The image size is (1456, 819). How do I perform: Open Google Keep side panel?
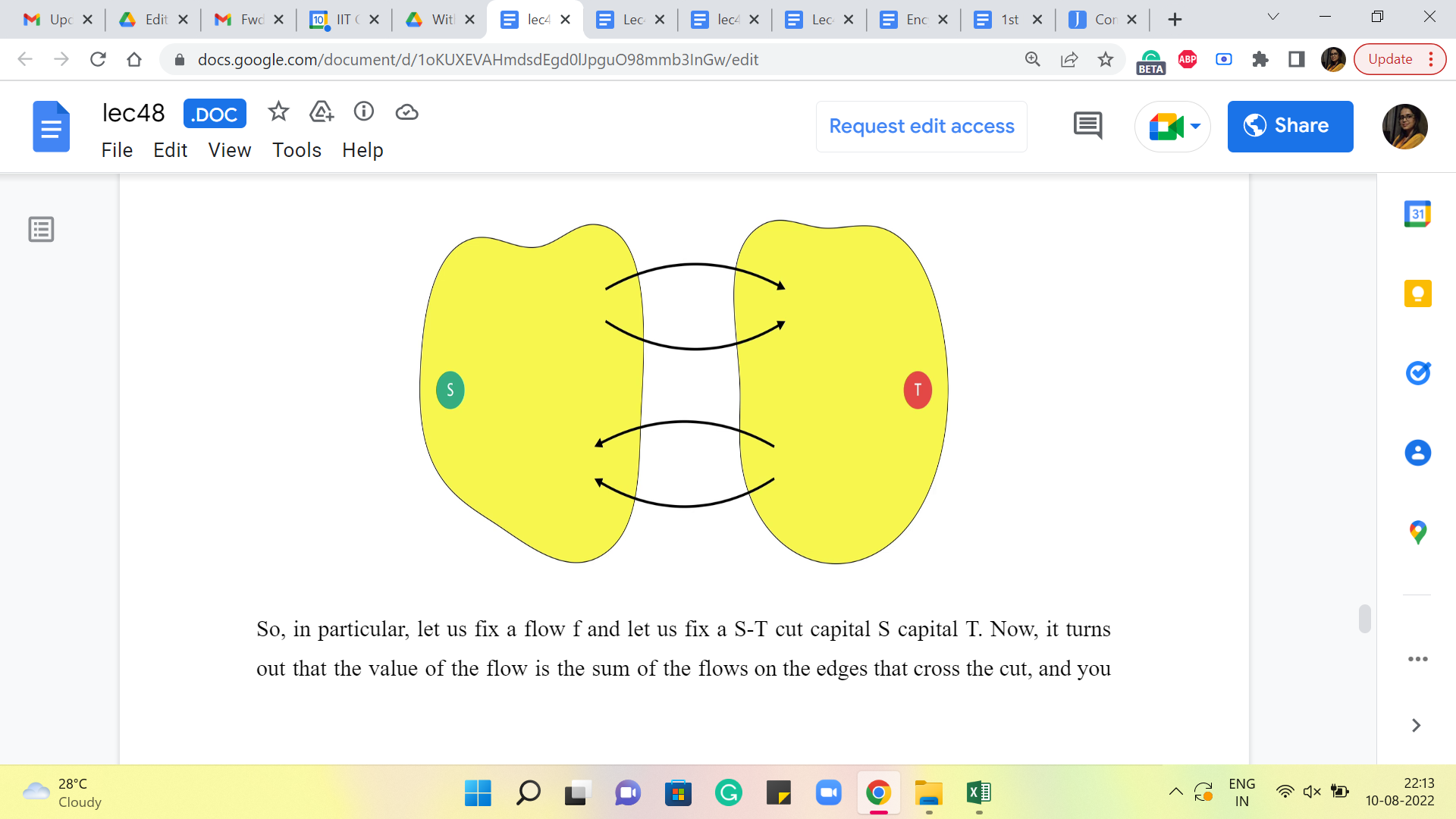pos(1417,293)
